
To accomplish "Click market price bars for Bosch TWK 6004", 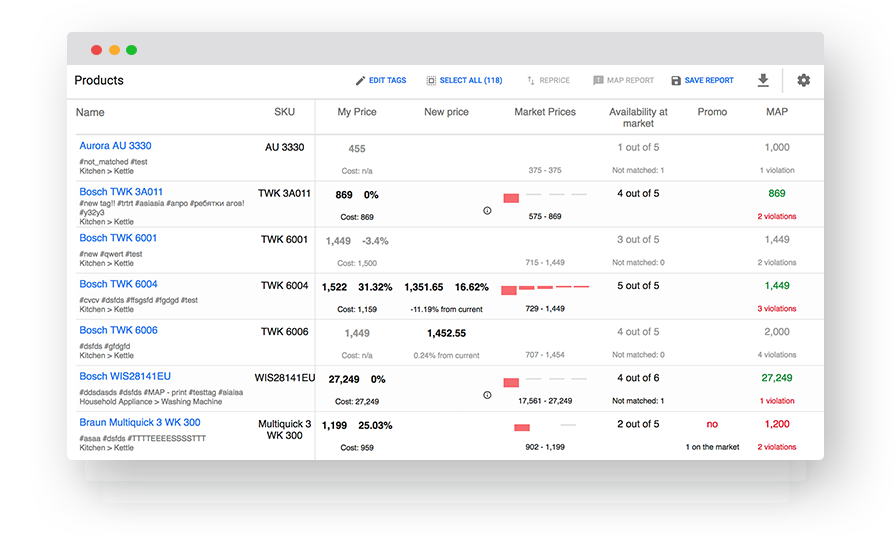I will [x=545, y=289].
